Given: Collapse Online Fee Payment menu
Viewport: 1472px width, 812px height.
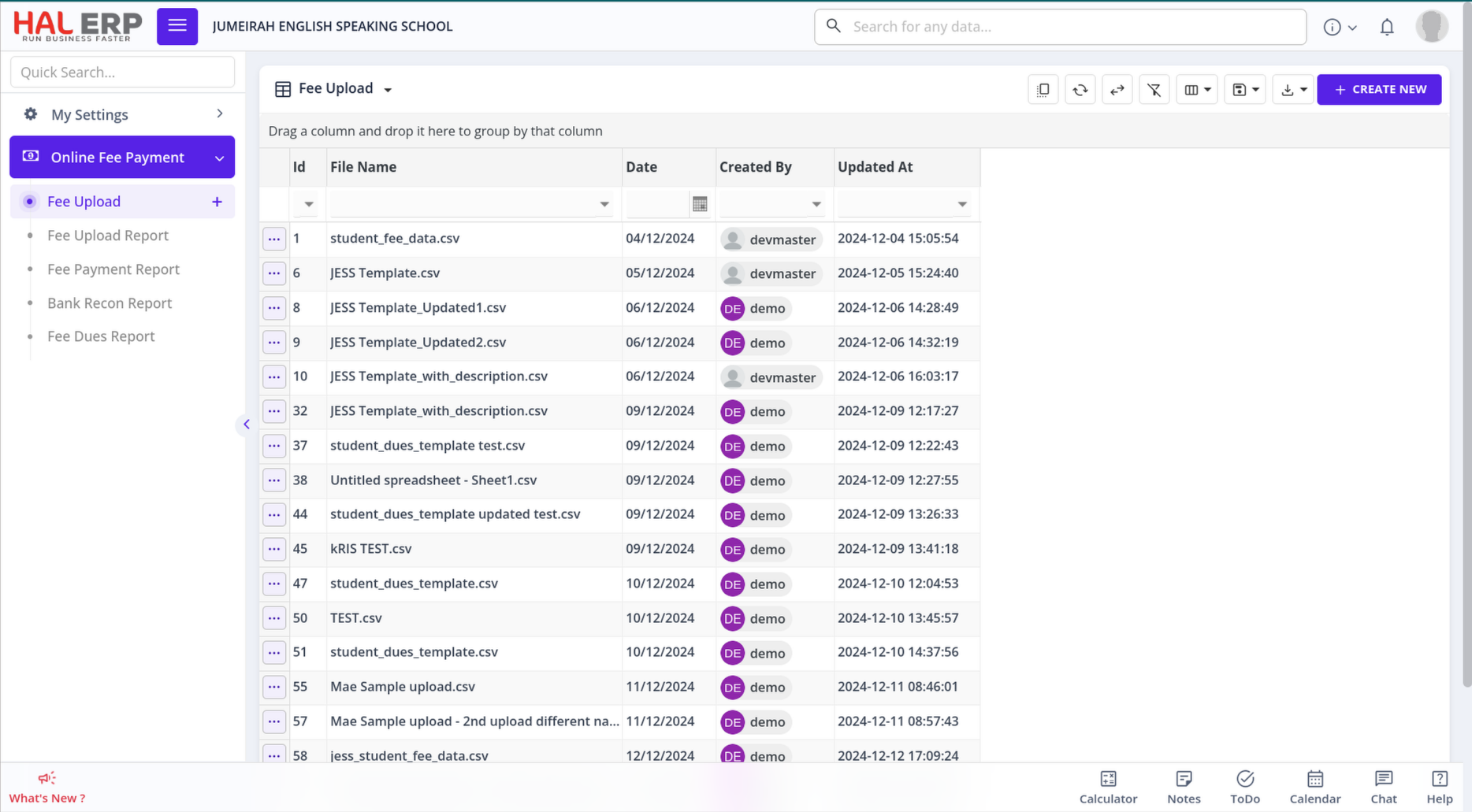Looking at the screenshot, I should [122, 157].
